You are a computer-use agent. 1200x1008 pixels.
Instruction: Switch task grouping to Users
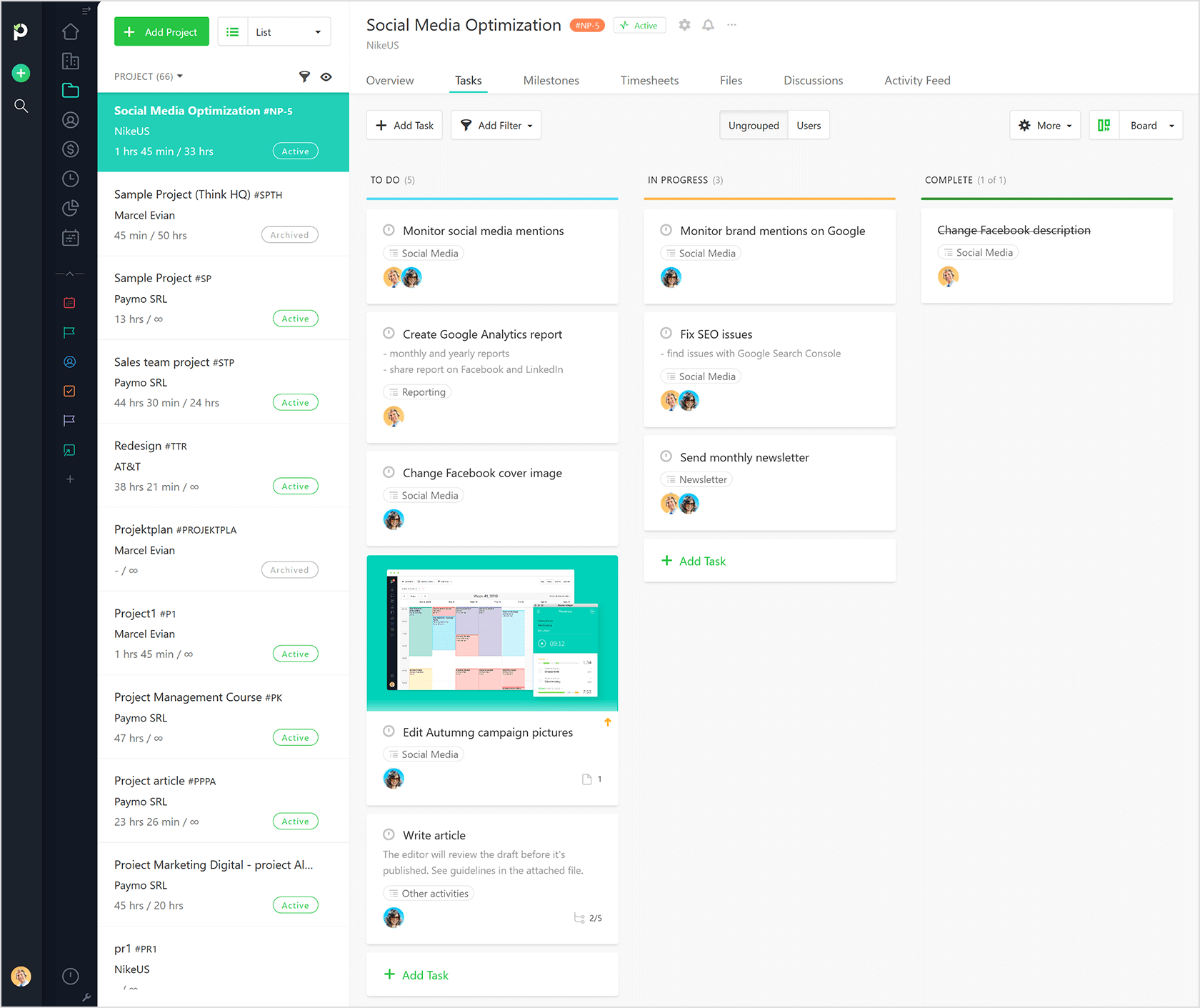coord(808,125)
